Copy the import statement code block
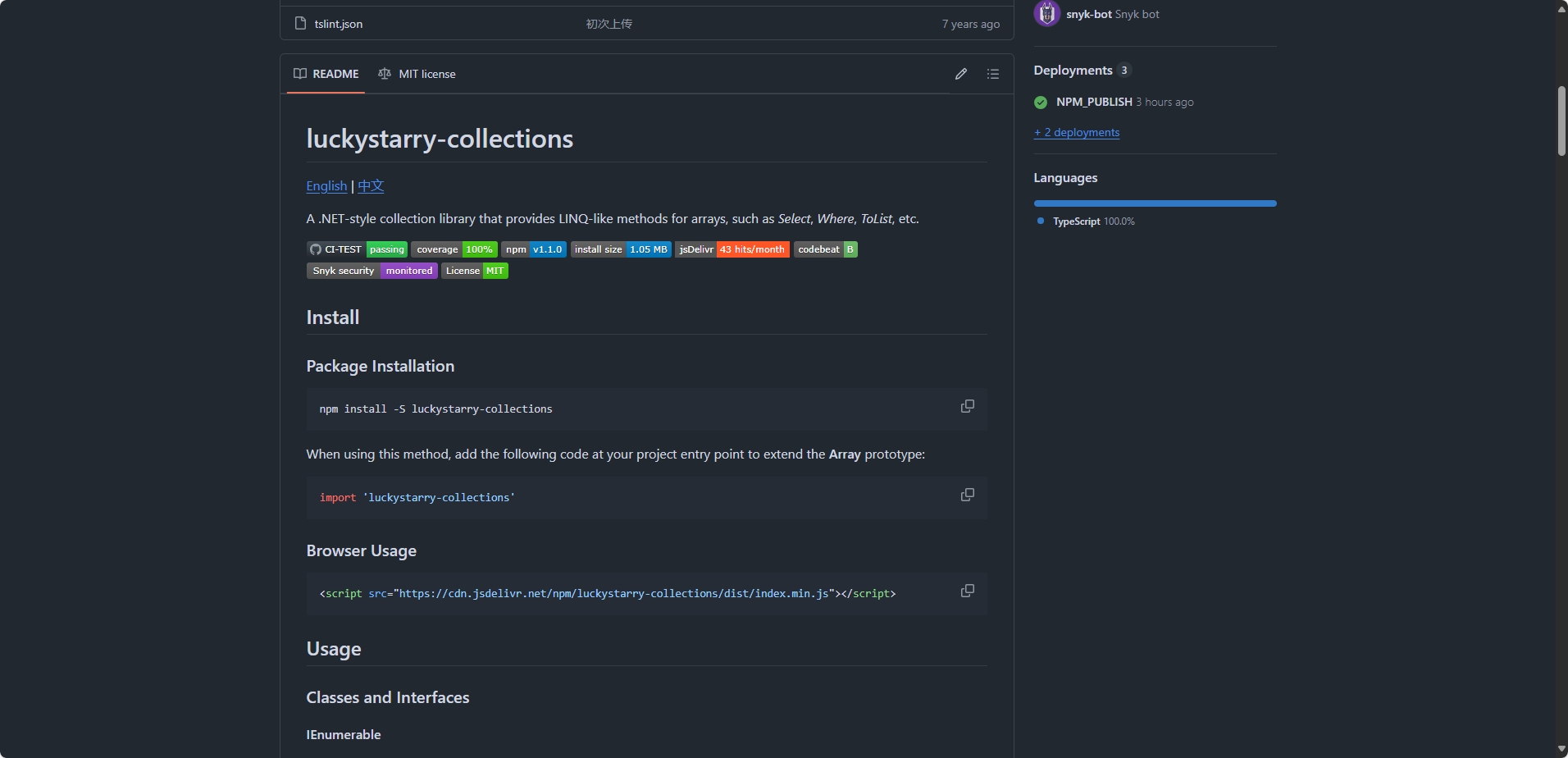The width and height of the screenshot is (1568, 758). pyautogui.click(x=967, y=495)
